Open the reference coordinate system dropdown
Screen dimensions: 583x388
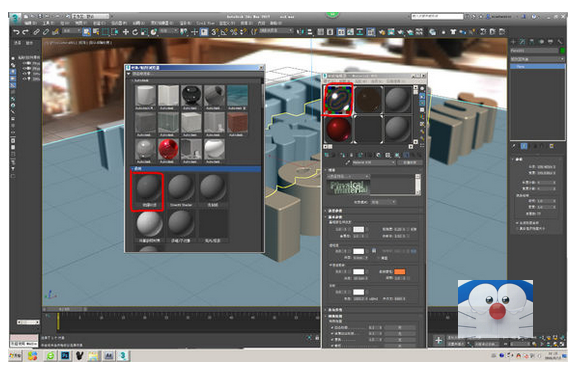(x=169, y=31)
